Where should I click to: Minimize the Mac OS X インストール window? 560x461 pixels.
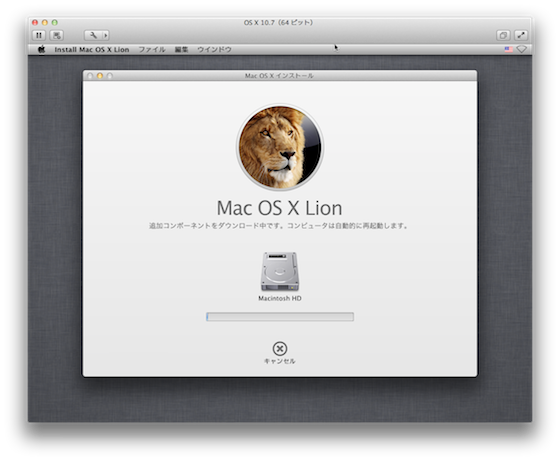tap(100, 76)
